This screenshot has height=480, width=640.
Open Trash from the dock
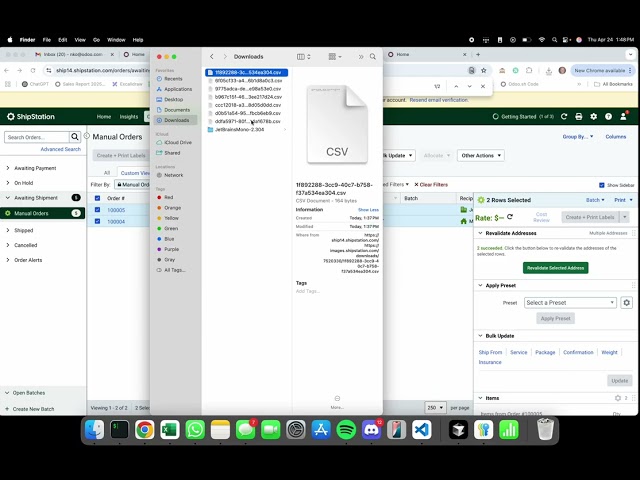[x=545, y=430]
